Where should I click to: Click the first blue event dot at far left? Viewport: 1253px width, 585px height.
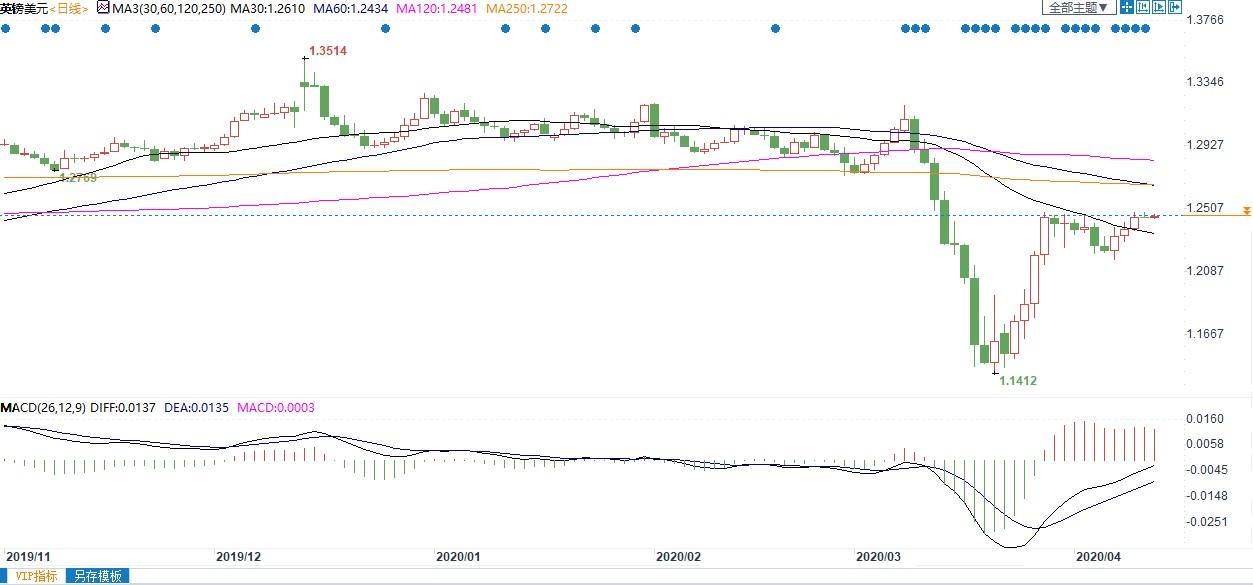[x=5, y=28]
